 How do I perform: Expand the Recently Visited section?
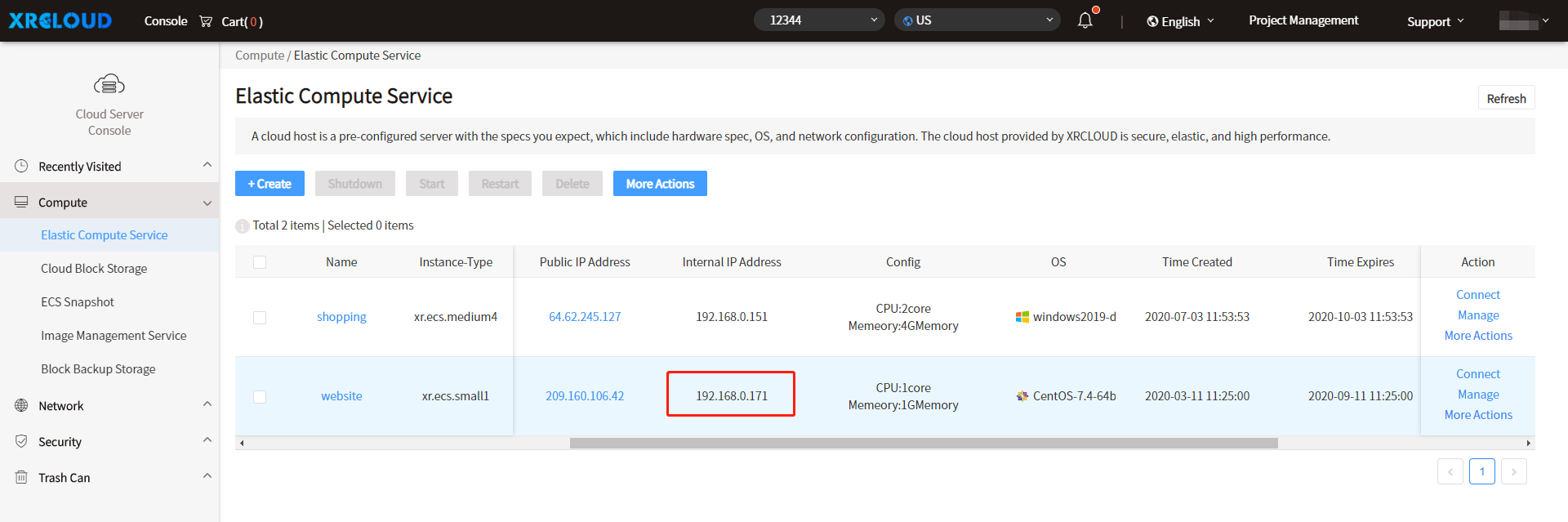pyautogui.click(x=207, y=165)
